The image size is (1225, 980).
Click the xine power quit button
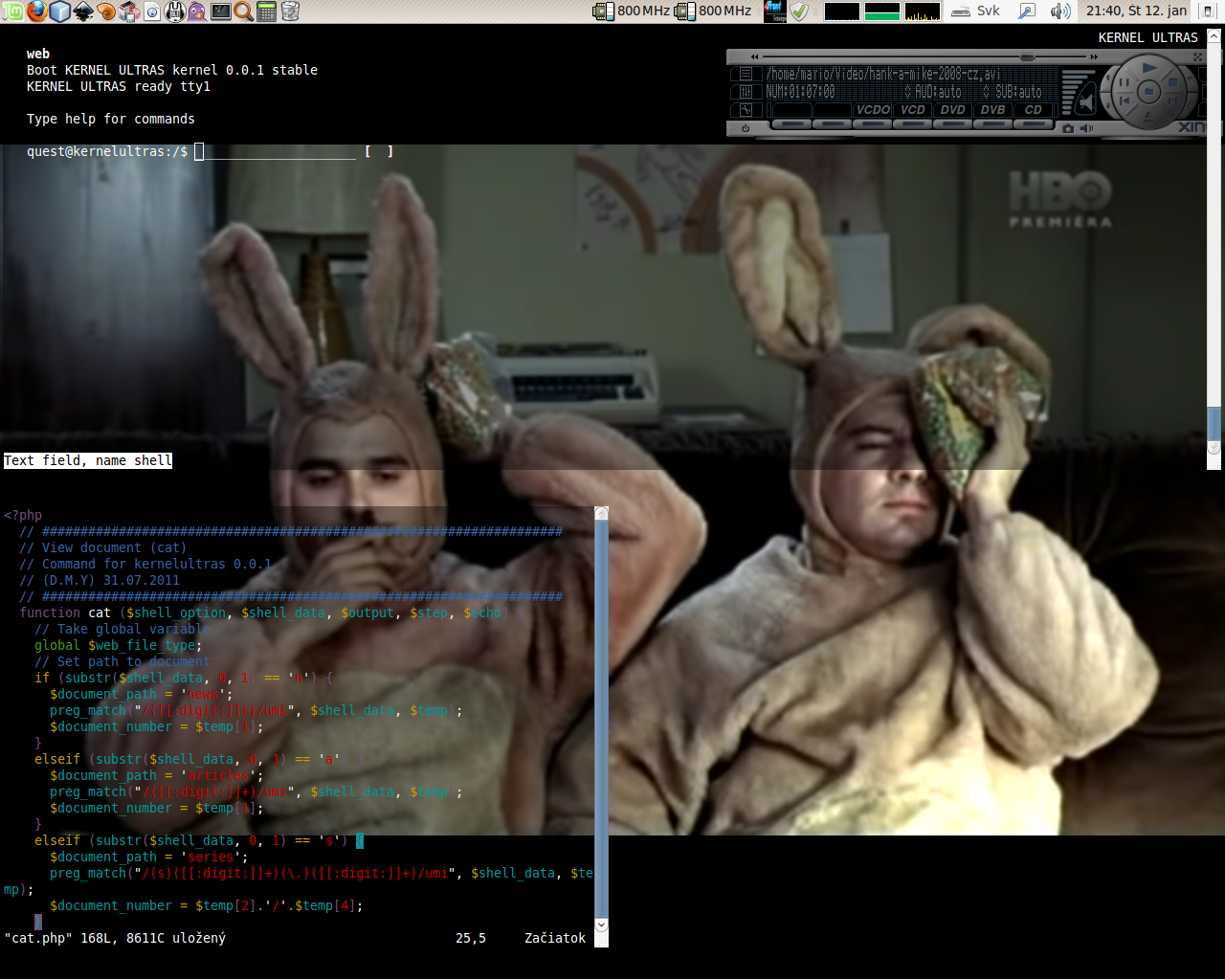click(746, 128)
